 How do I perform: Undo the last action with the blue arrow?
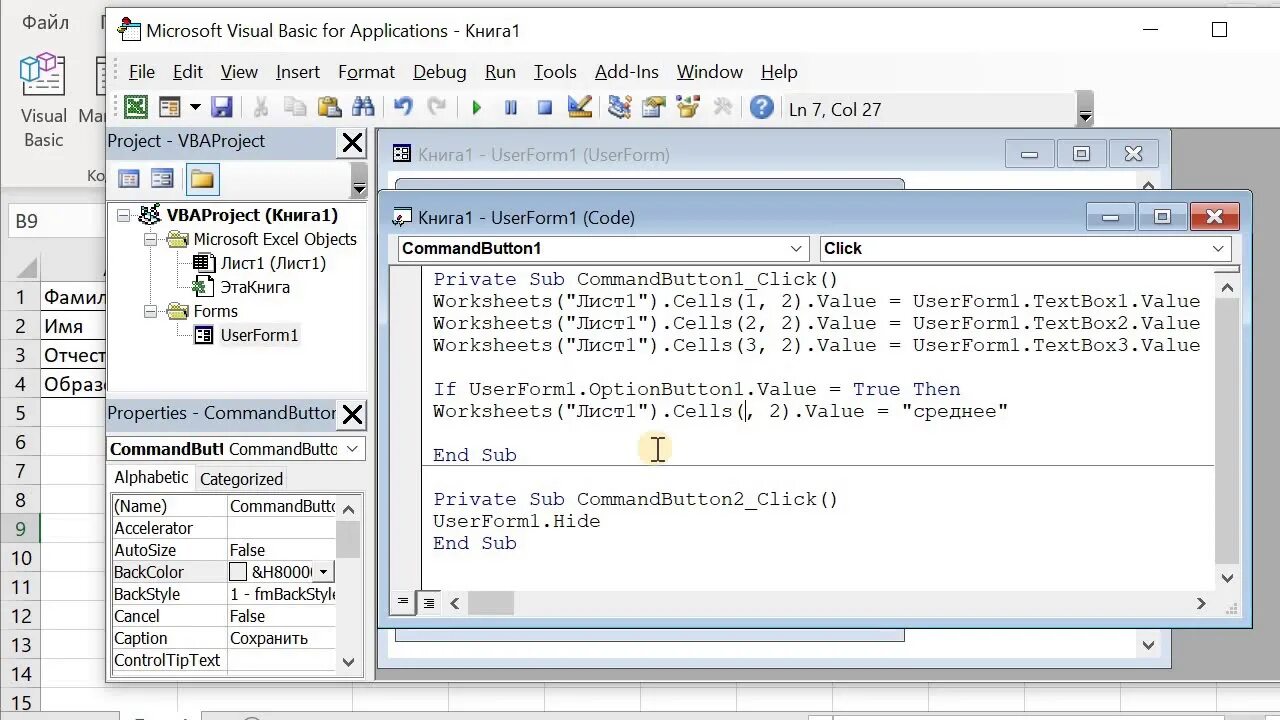pyautogui.click(x=403, y=107)
